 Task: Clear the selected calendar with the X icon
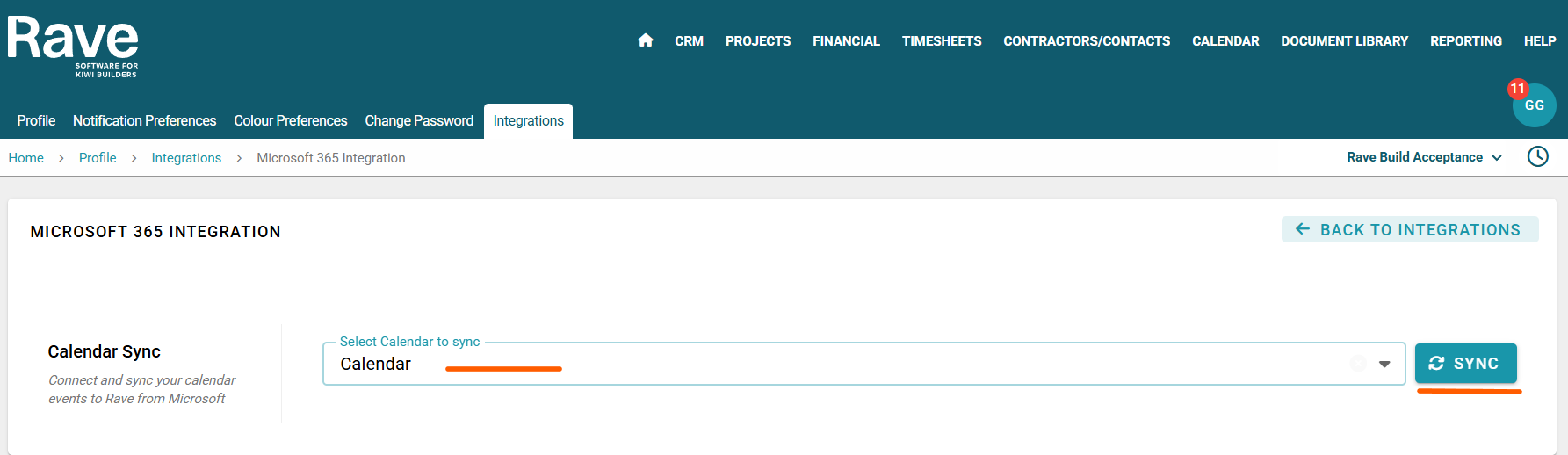1358,364
